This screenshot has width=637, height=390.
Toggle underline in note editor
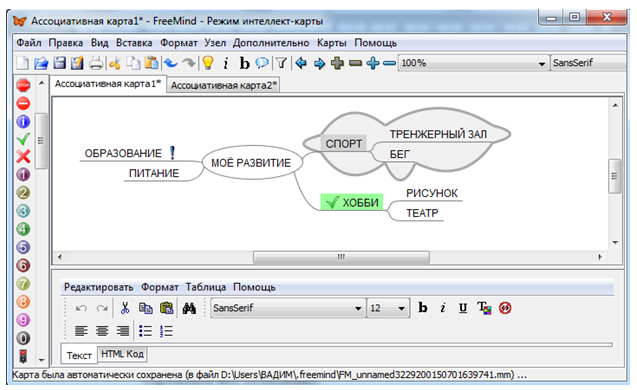point(463,308)
